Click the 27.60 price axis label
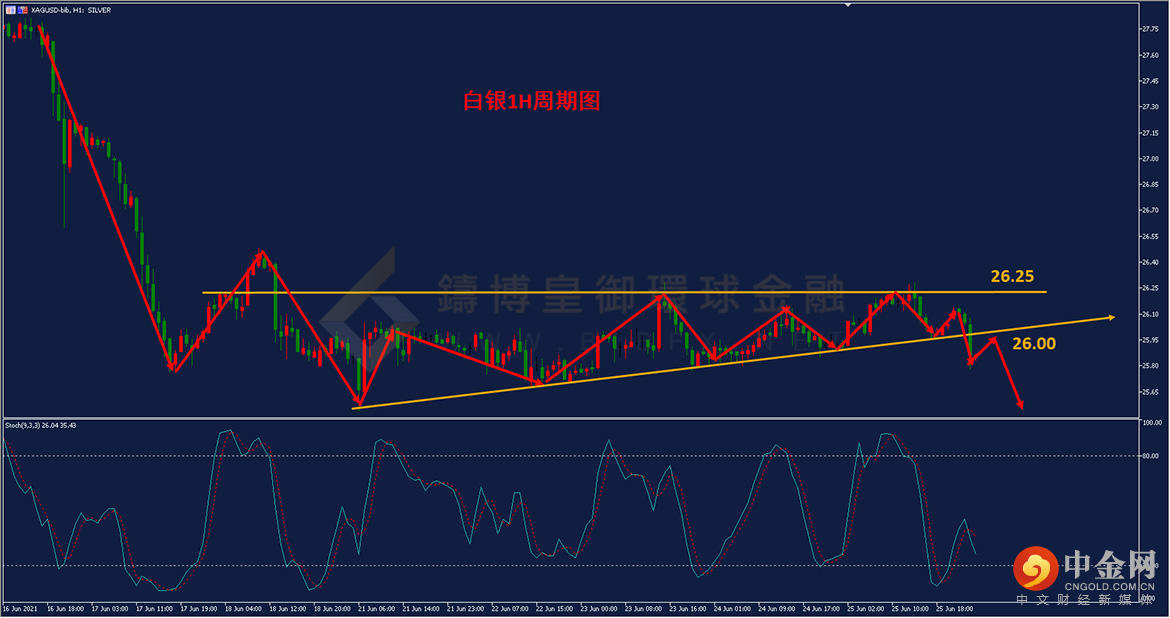 [1150, 55]
